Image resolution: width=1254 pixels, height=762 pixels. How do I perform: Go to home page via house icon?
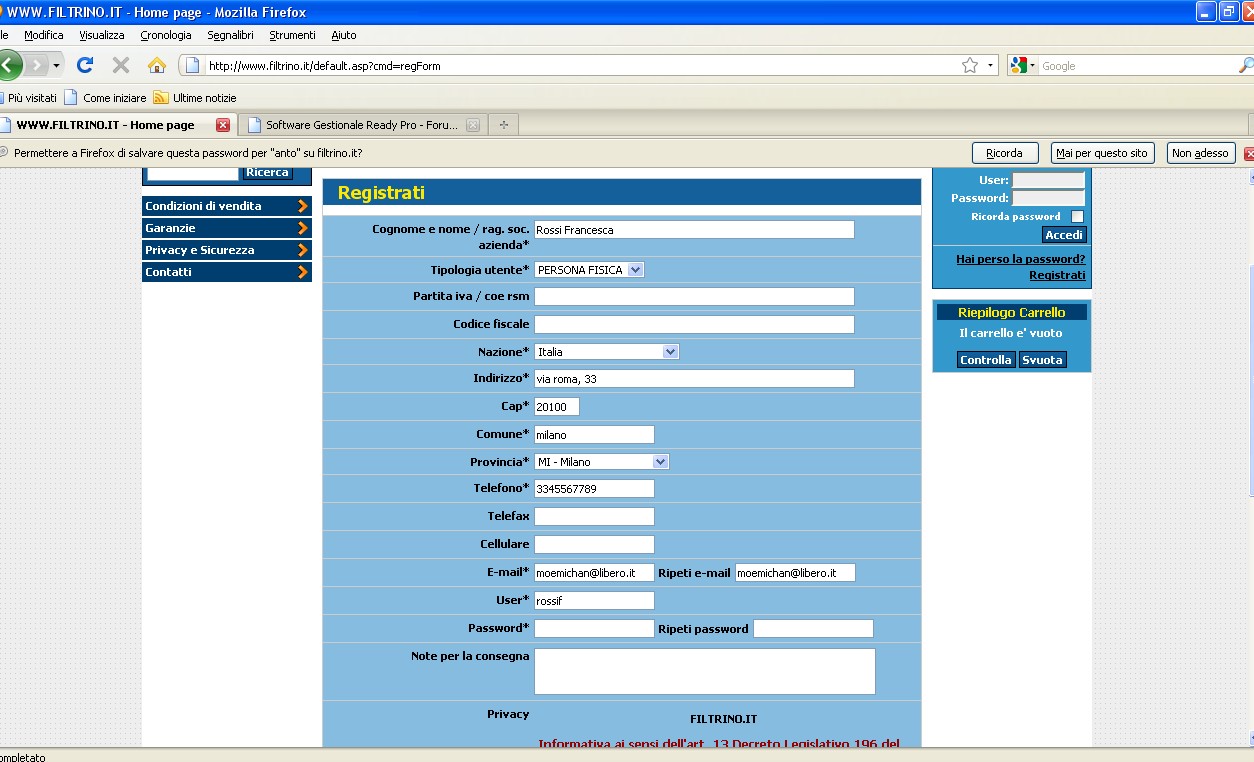[157, 65]
